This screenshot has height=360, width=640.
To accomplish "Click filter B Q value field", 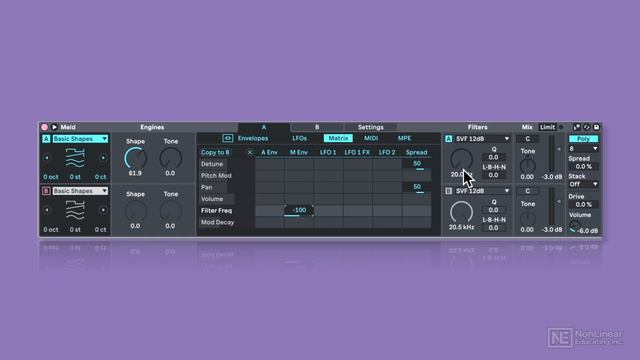I will coord(493,210).
